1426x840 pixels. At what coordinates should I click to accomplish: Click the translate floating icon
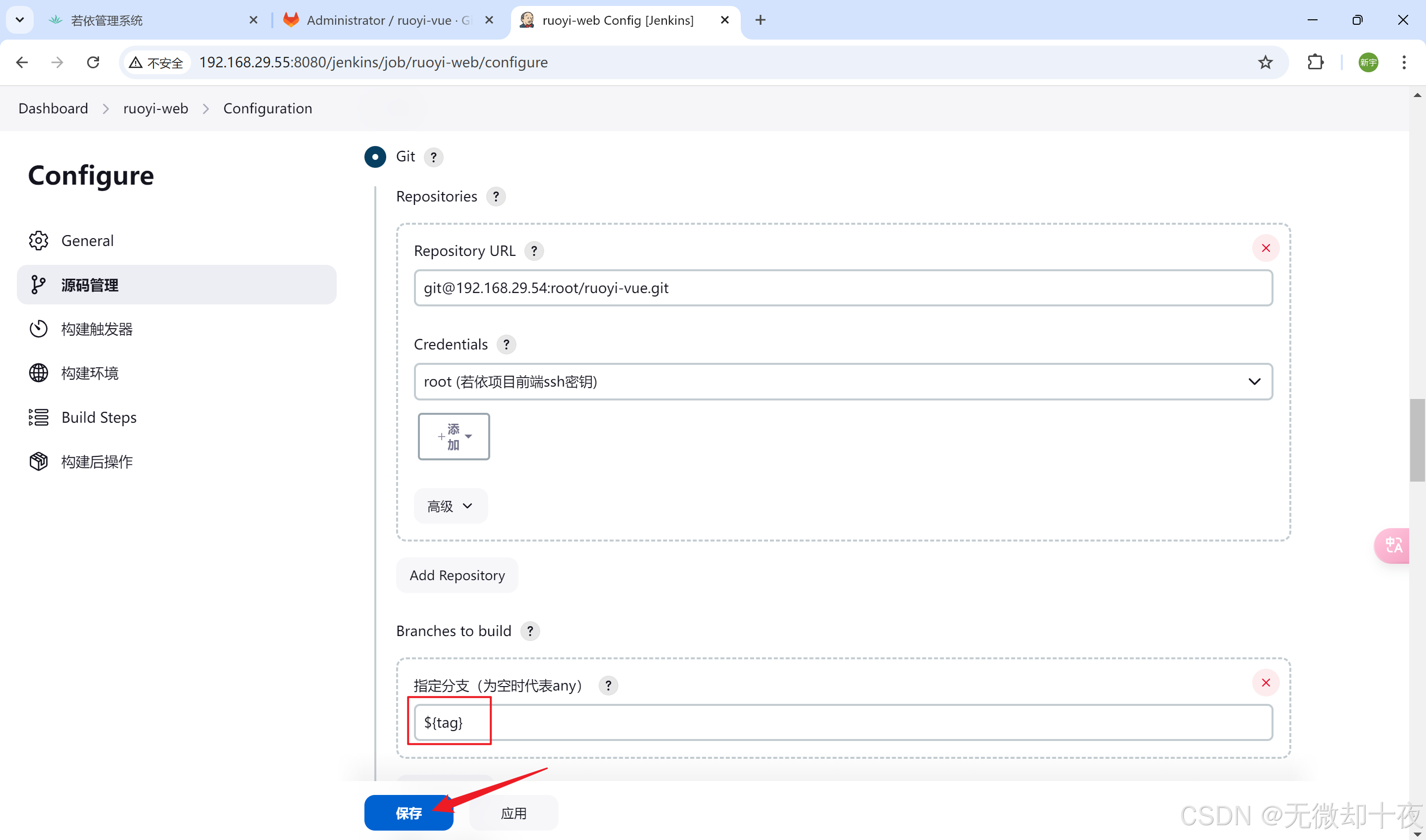click(1393, 545)
